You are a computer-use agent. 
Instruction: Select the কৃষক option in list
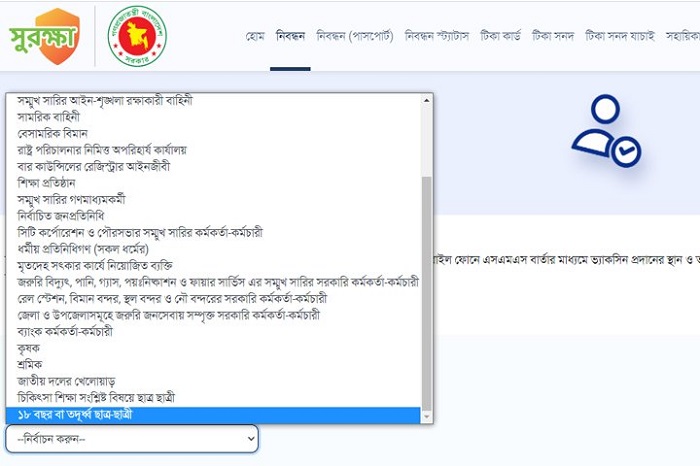point(213,348)
